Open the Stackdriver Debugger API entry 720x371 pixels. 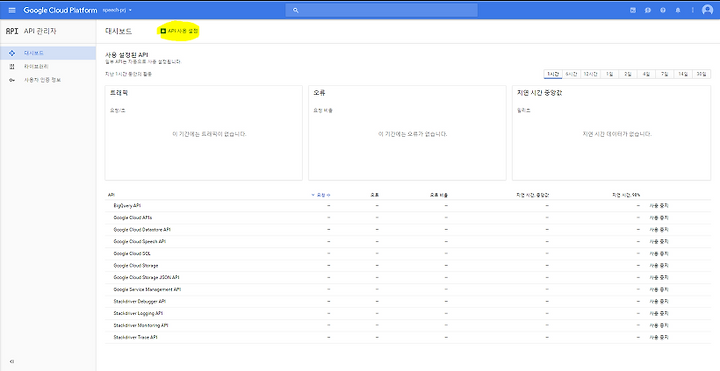coord(140,301)
